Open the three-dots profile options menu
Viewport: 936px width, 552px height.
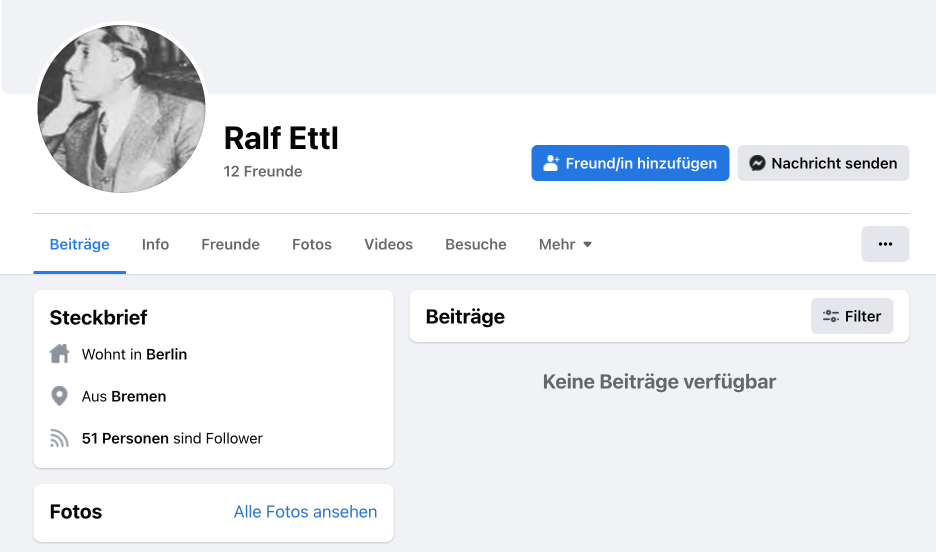[x=885, y=244]
